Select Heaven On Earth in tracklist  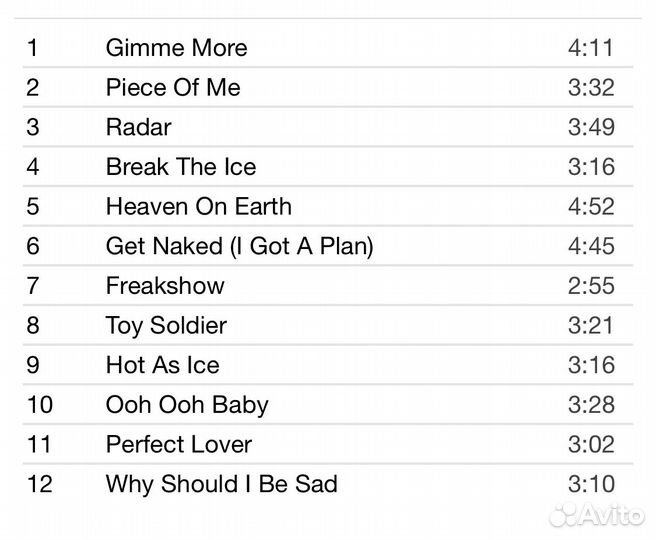pos(199,207)
